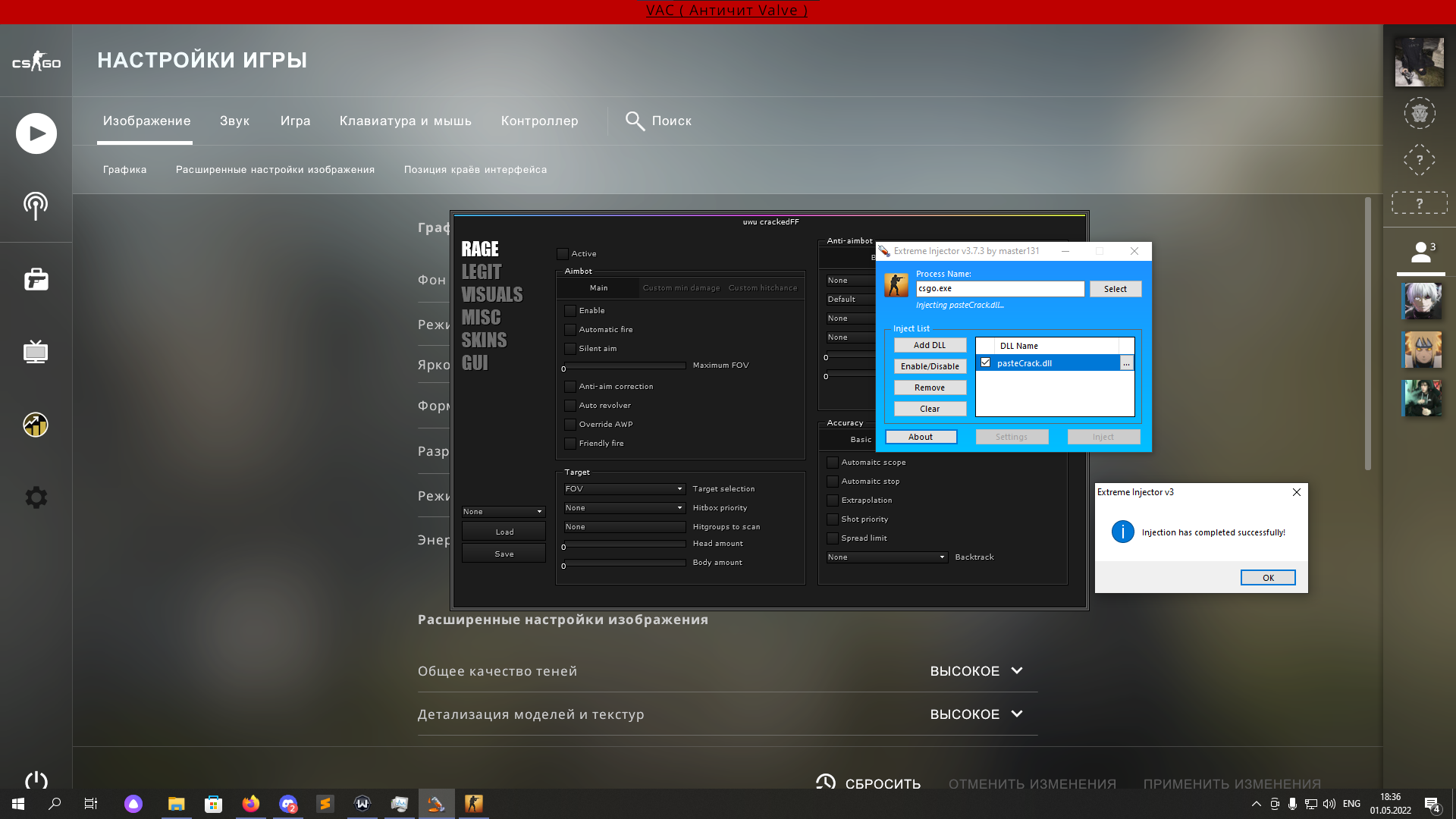Image resolution: width=1456 pixels, height=819 pixels.
Task: Expand the shadow quality ВЫСОКОЕ dropdown
Action: [x=977, y=671]
